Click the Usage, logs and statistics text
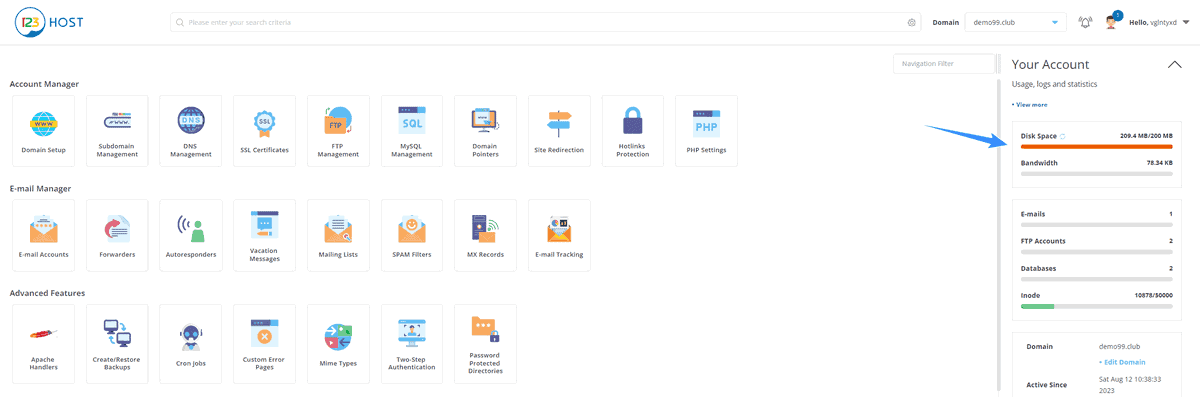 tap(1054, 85)
